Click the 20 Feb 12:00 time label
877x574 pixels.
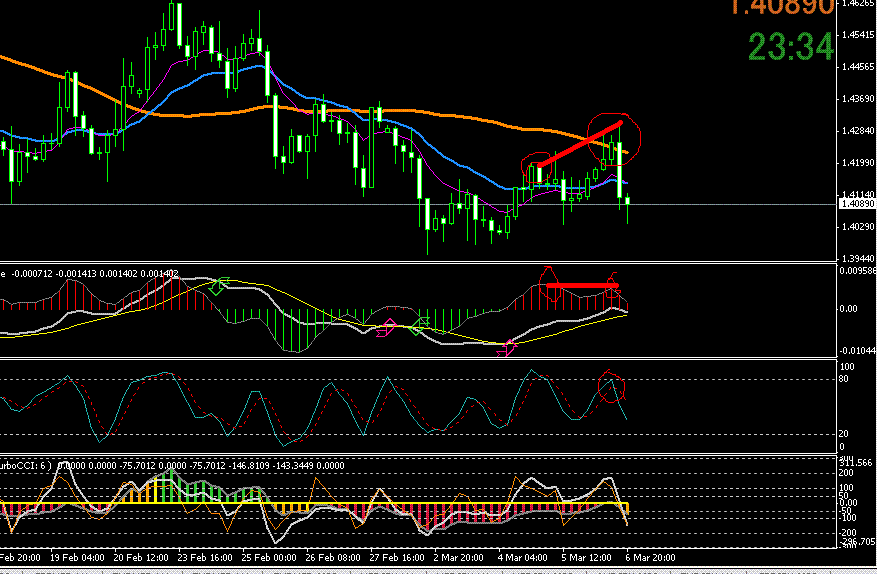click(x=141, y=557)
